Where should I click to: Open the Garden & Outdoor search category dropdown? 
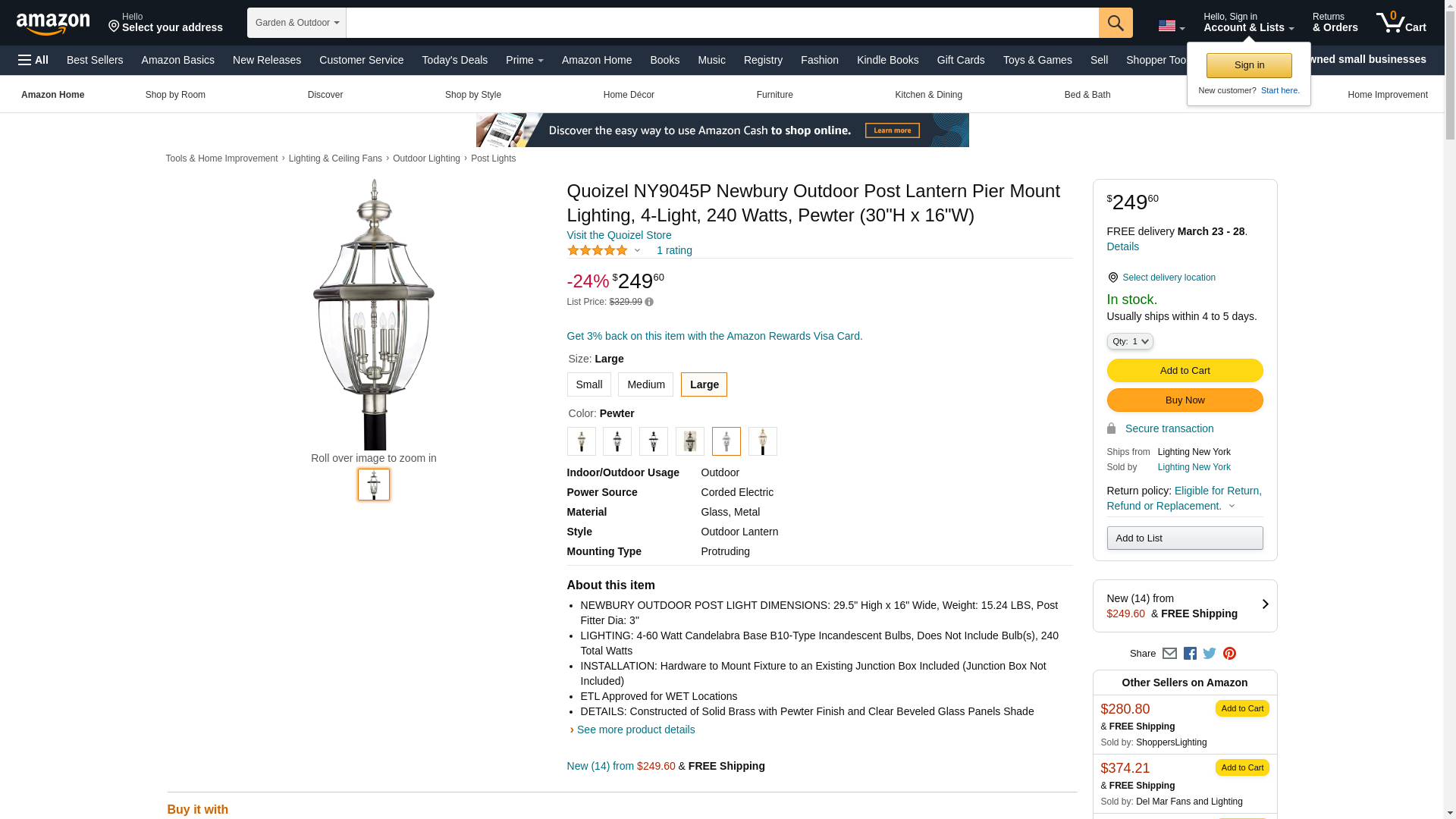tap(297, 23)
